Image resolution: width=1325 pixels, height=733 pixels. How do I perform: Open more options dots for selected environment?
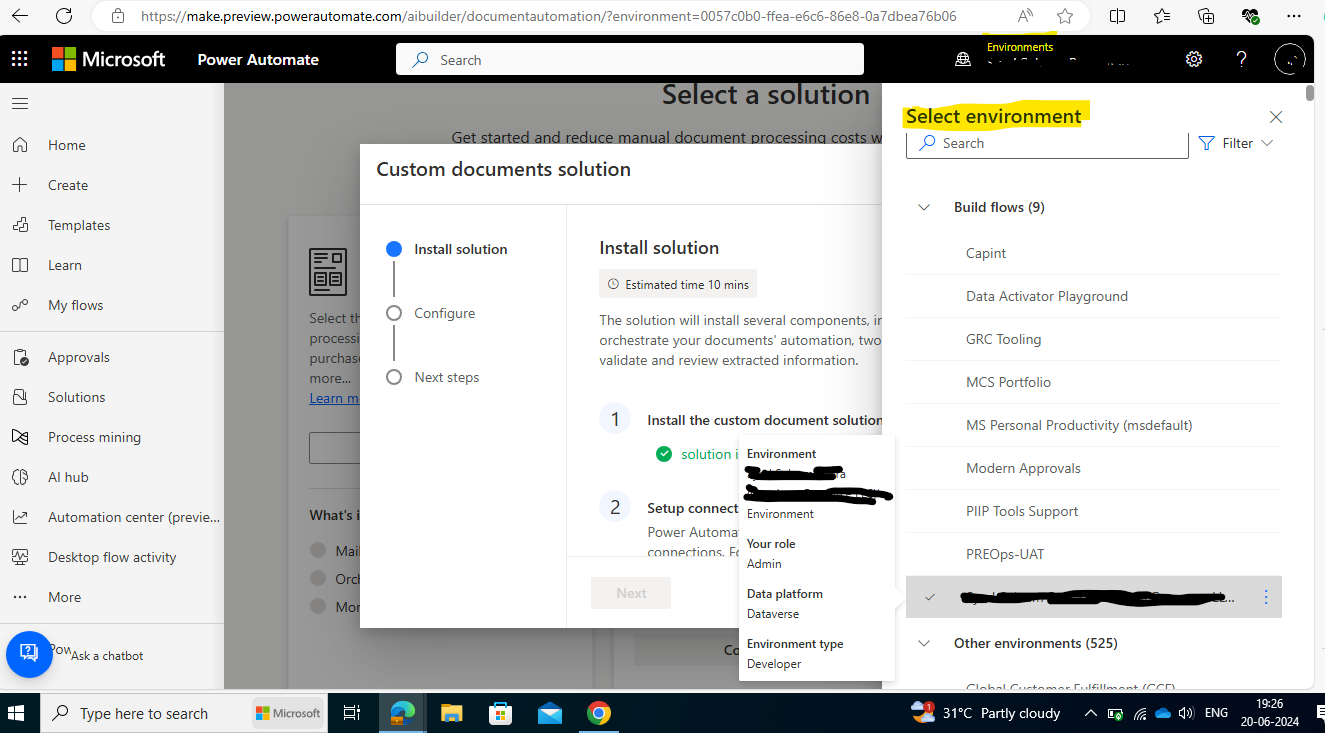click(1266, 597)
